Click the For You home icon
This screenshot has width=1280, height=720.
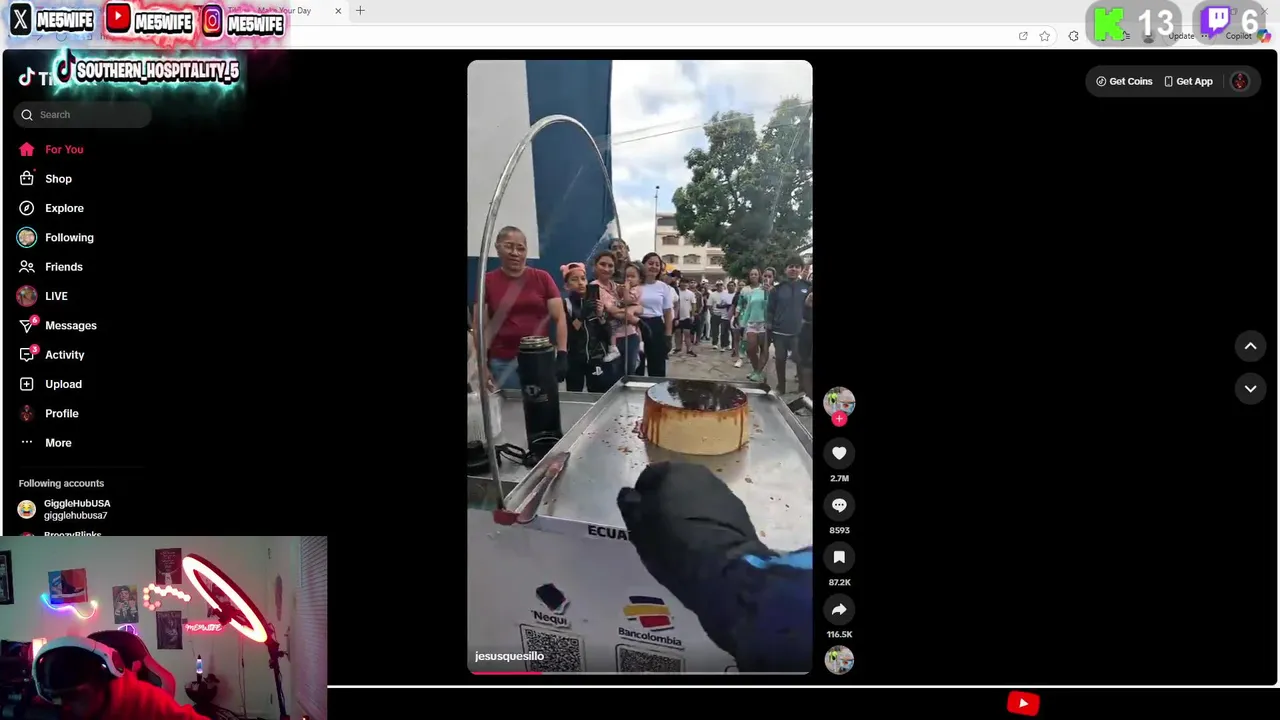click(27, 149)
